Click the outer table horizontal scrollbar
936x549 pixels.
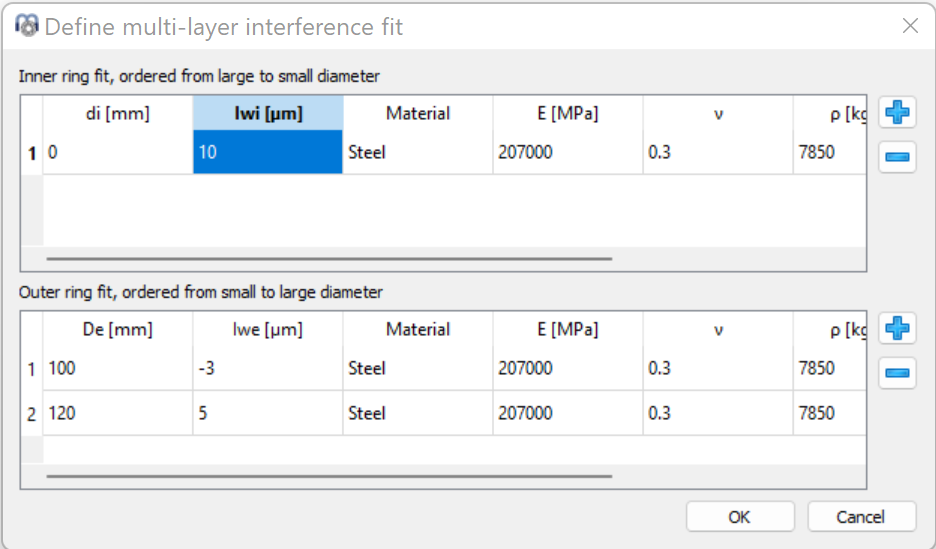(x=329, y=476)
